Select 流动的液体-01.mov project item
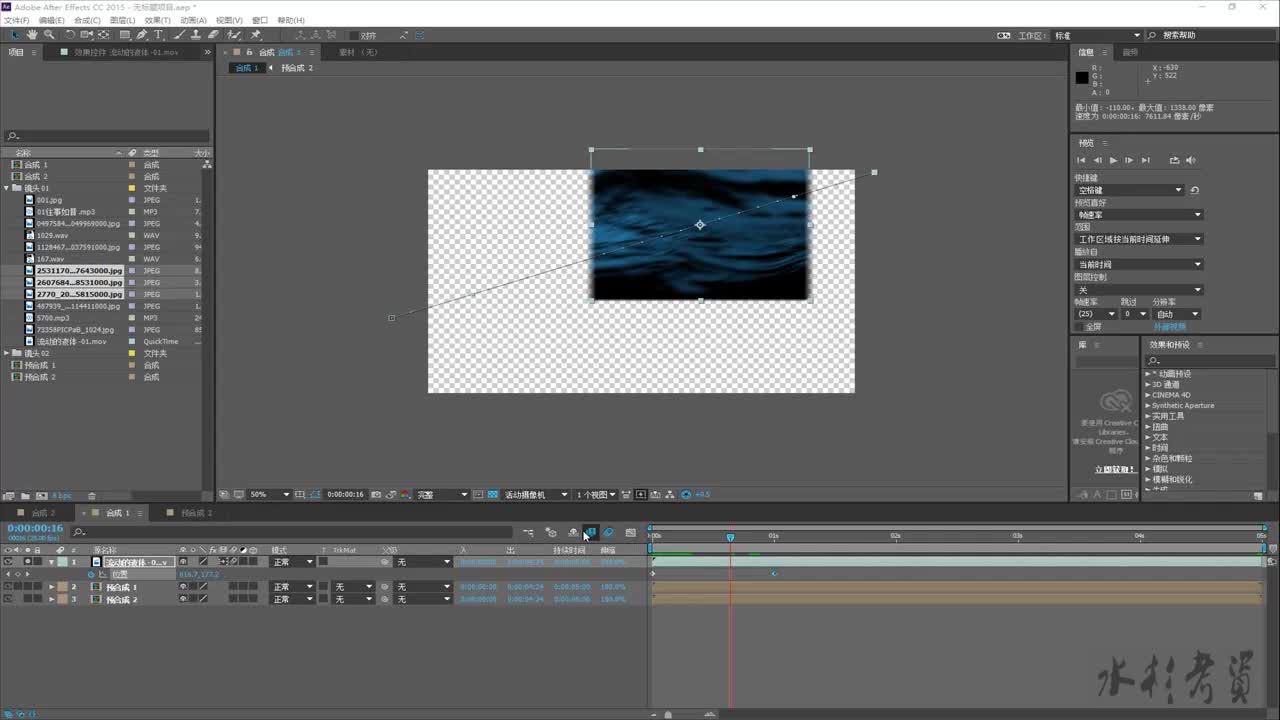Screen dimensions: 1280x720 tap(71, 341)
